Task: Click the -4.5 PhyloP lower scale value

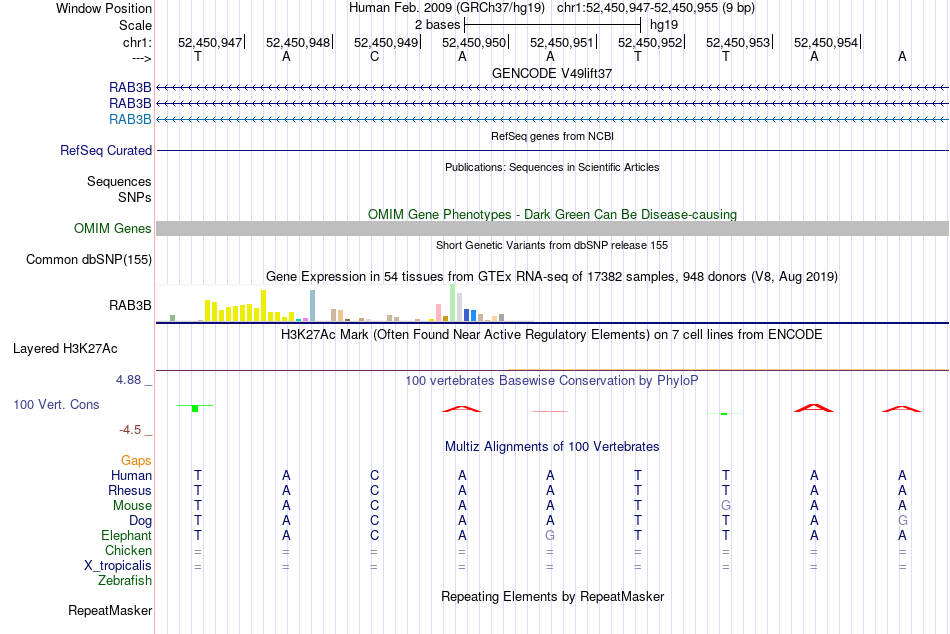Action: 130,430
